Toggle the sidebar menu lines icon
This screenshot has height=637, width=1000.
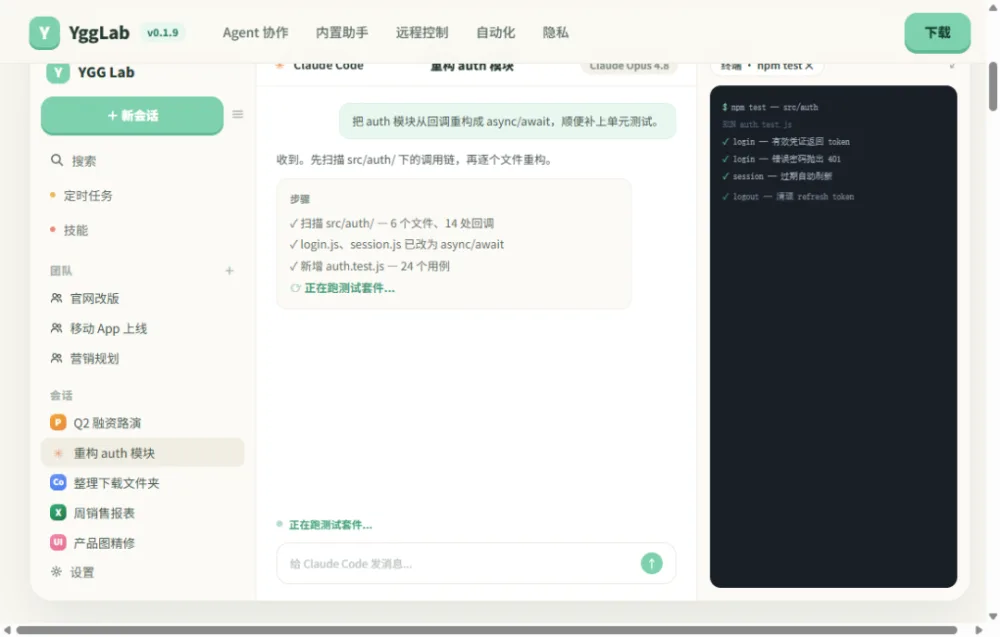click(x=237, y=114)
